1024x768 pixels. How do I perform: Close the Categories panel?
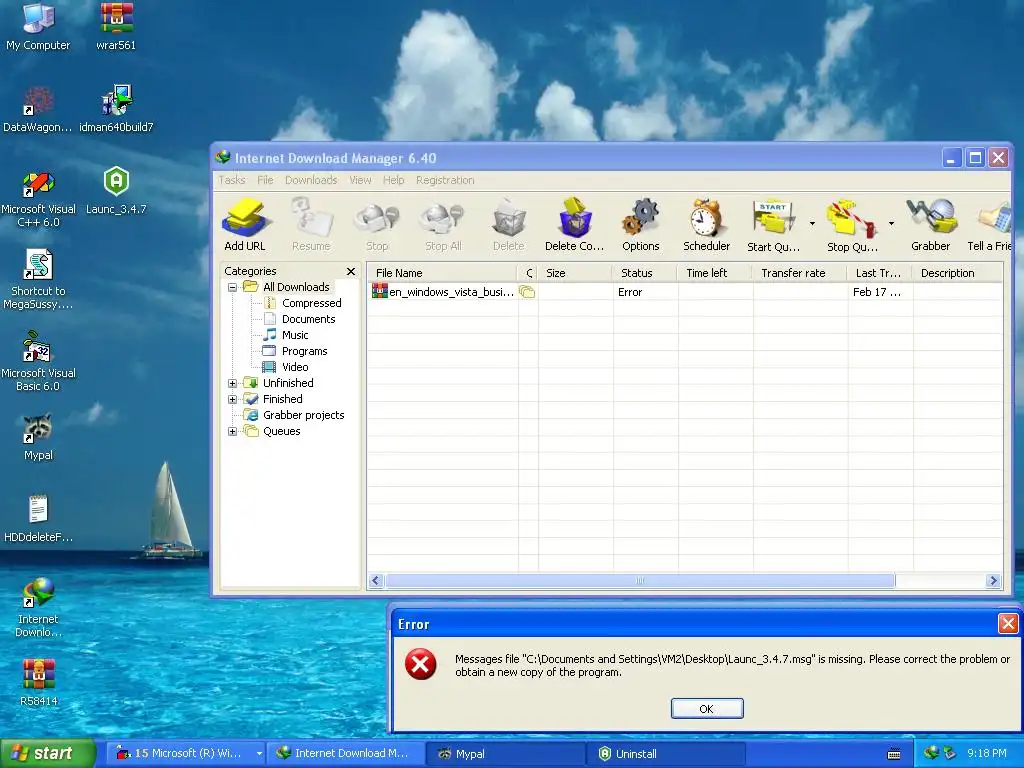(x=351, y=271)
